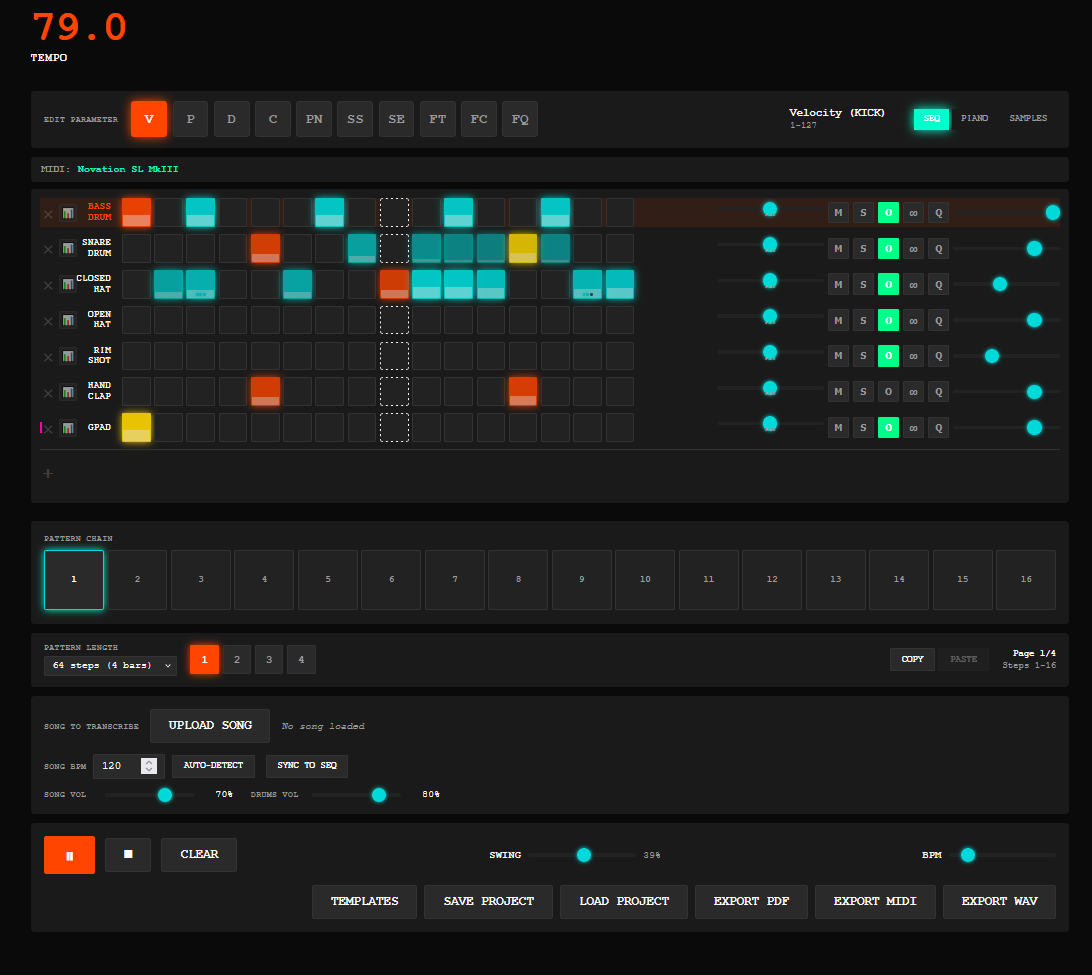The image size is (1092, 975).
Task: Toggle loop on the Hand Clap row
Action: [913, 391]
